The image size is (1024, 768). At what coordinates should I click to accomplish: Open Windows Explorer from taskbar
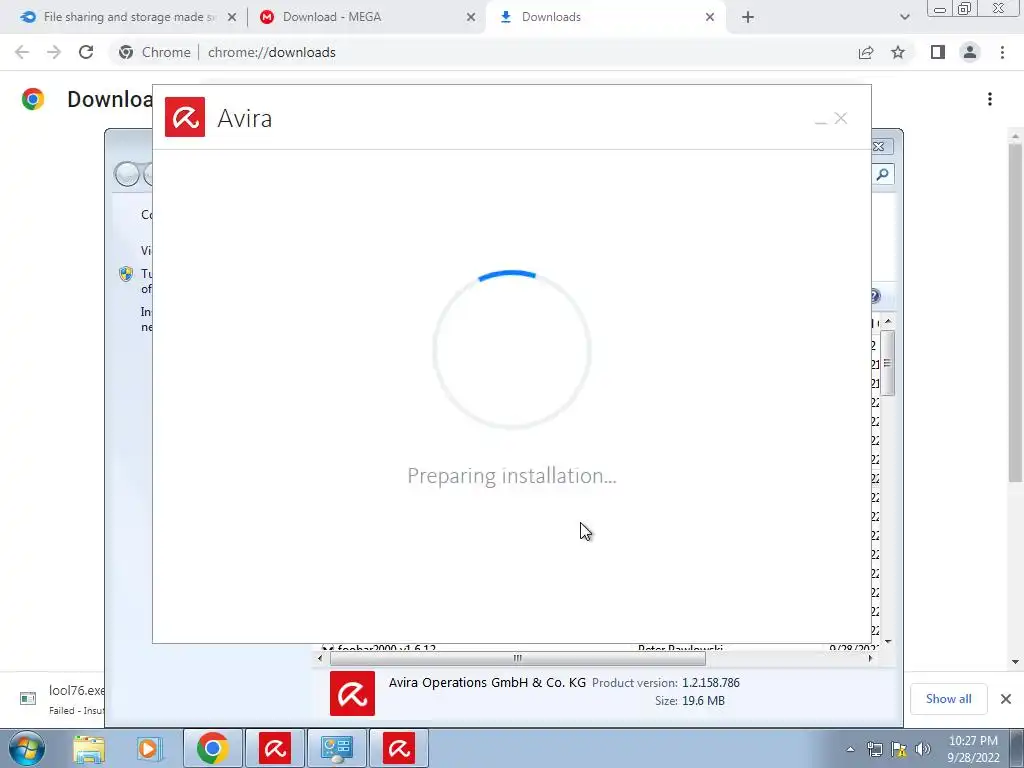[x=89, y=748]
